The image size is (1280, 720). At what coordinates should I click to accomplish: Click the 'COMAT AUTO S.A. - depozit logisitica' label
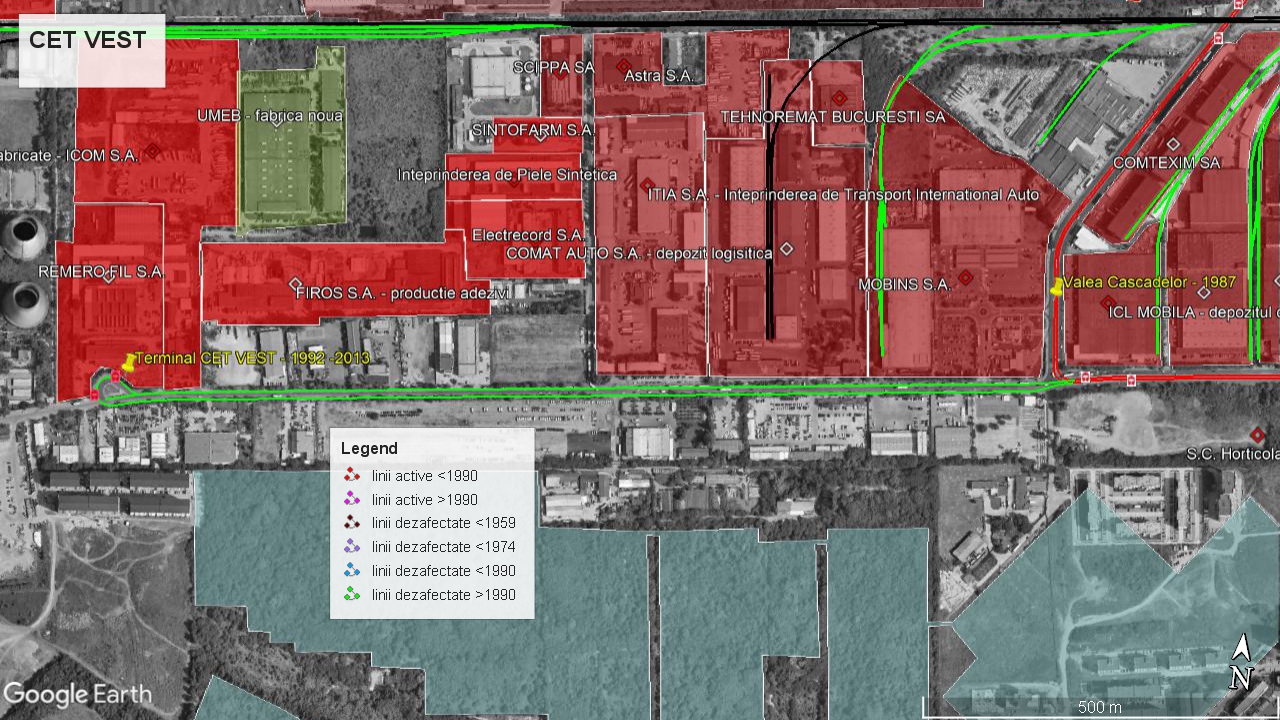639,253
